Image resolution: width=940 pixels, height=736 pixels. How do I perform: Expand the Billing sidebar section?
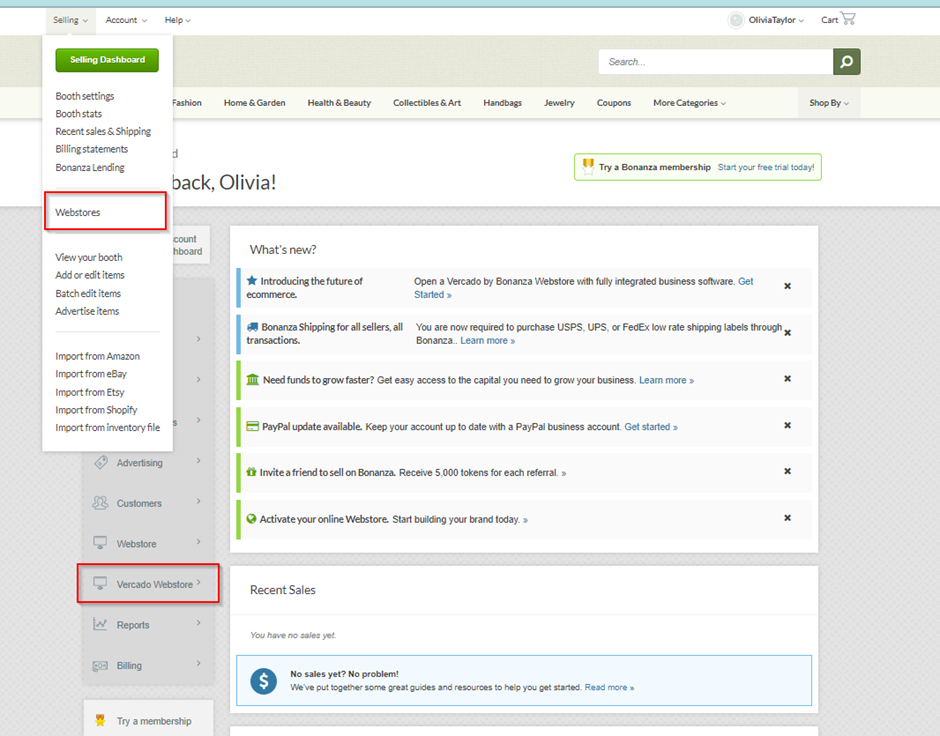198,663
